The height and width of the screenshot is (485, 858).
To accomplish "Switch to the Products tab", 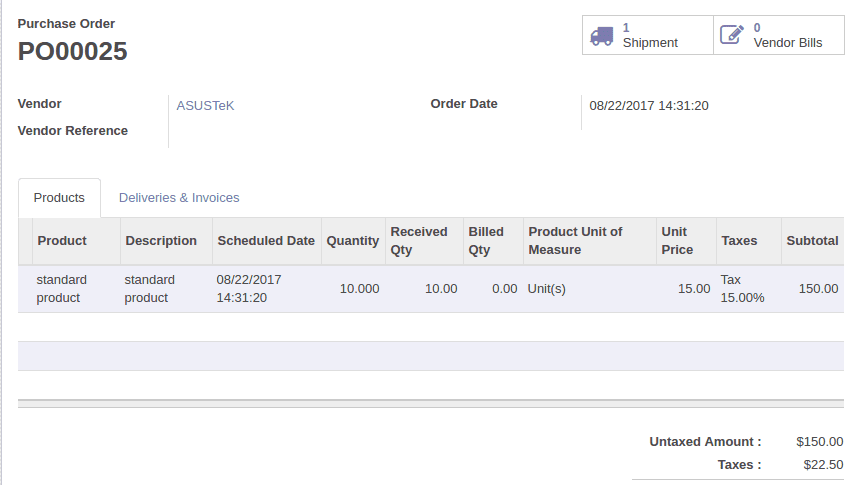I will [x=59, y=198].
